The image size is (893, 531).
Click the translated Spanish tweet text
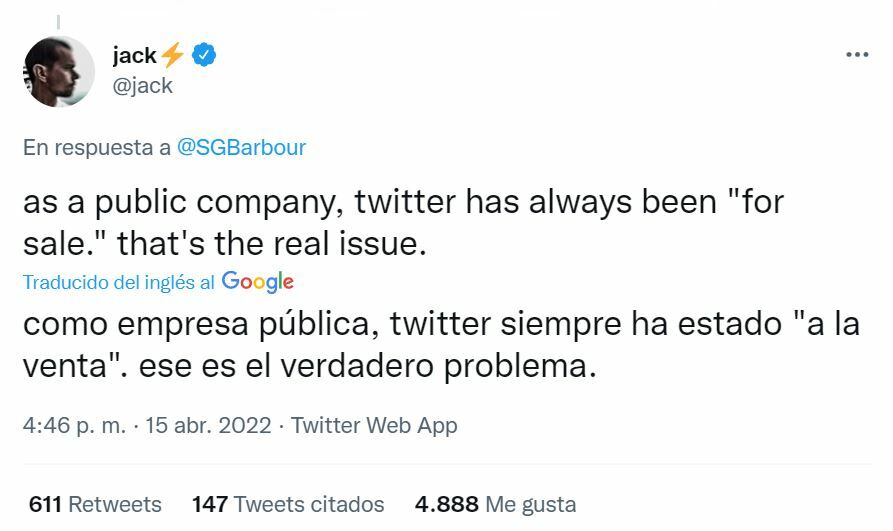tap(440, 345)
